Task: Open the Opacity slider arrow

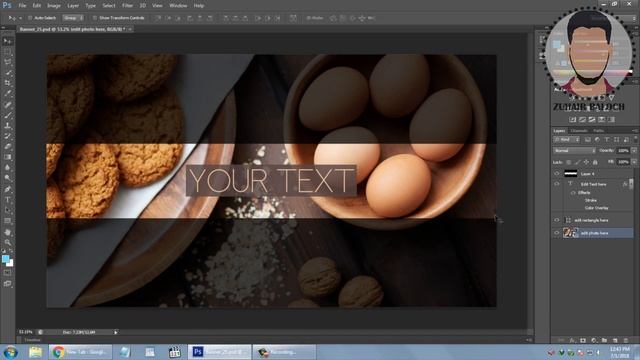Action: (x=634, y=151)
